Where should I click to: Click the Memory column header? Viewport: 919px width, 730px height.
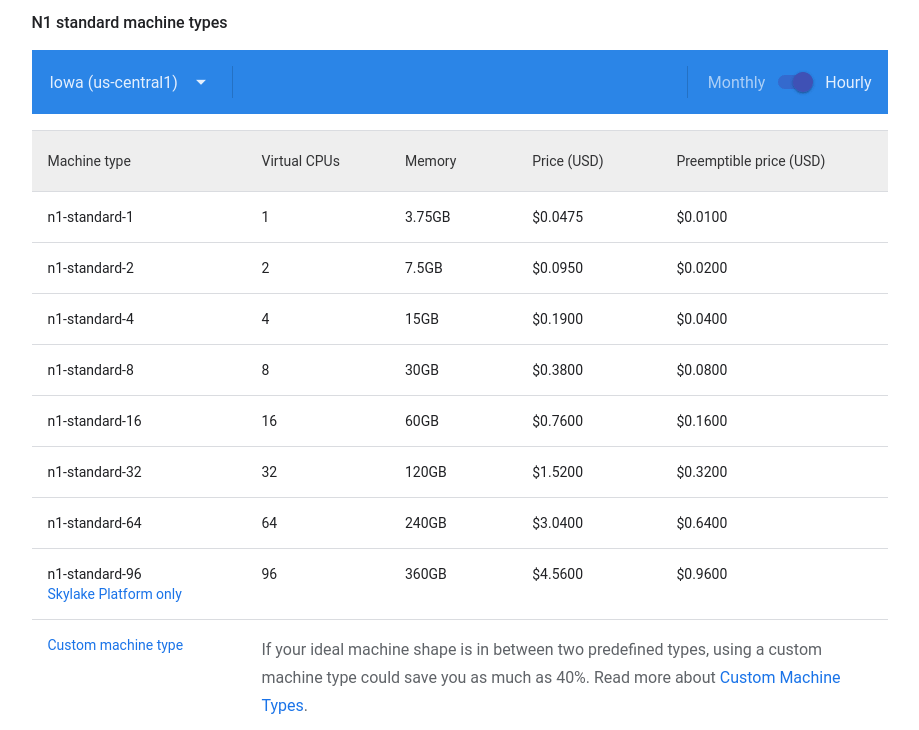click(x=430, y=161)
